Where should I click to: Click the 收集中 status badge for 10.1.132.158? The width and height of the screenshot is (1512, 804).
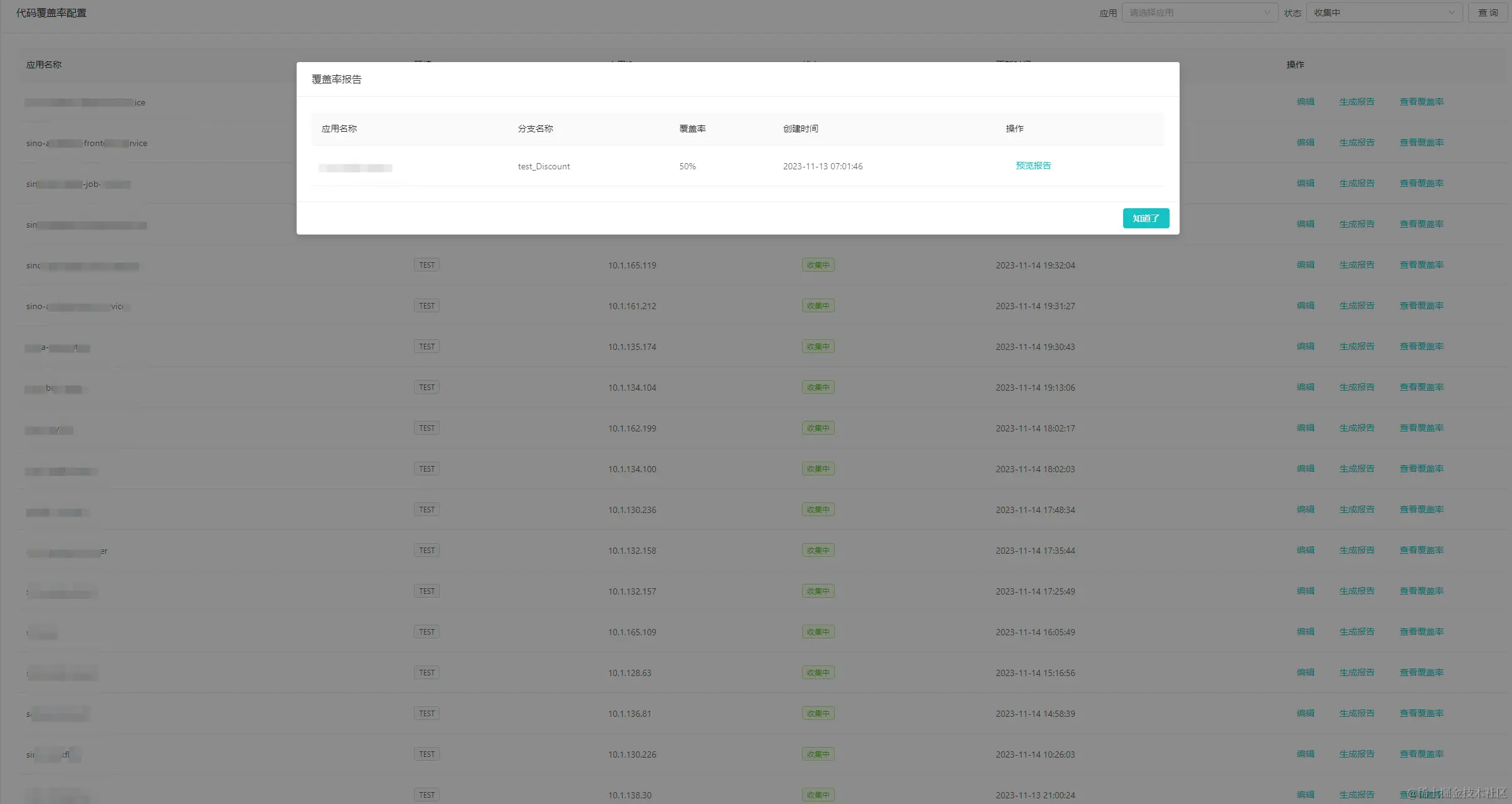click(x=818, y=550)
